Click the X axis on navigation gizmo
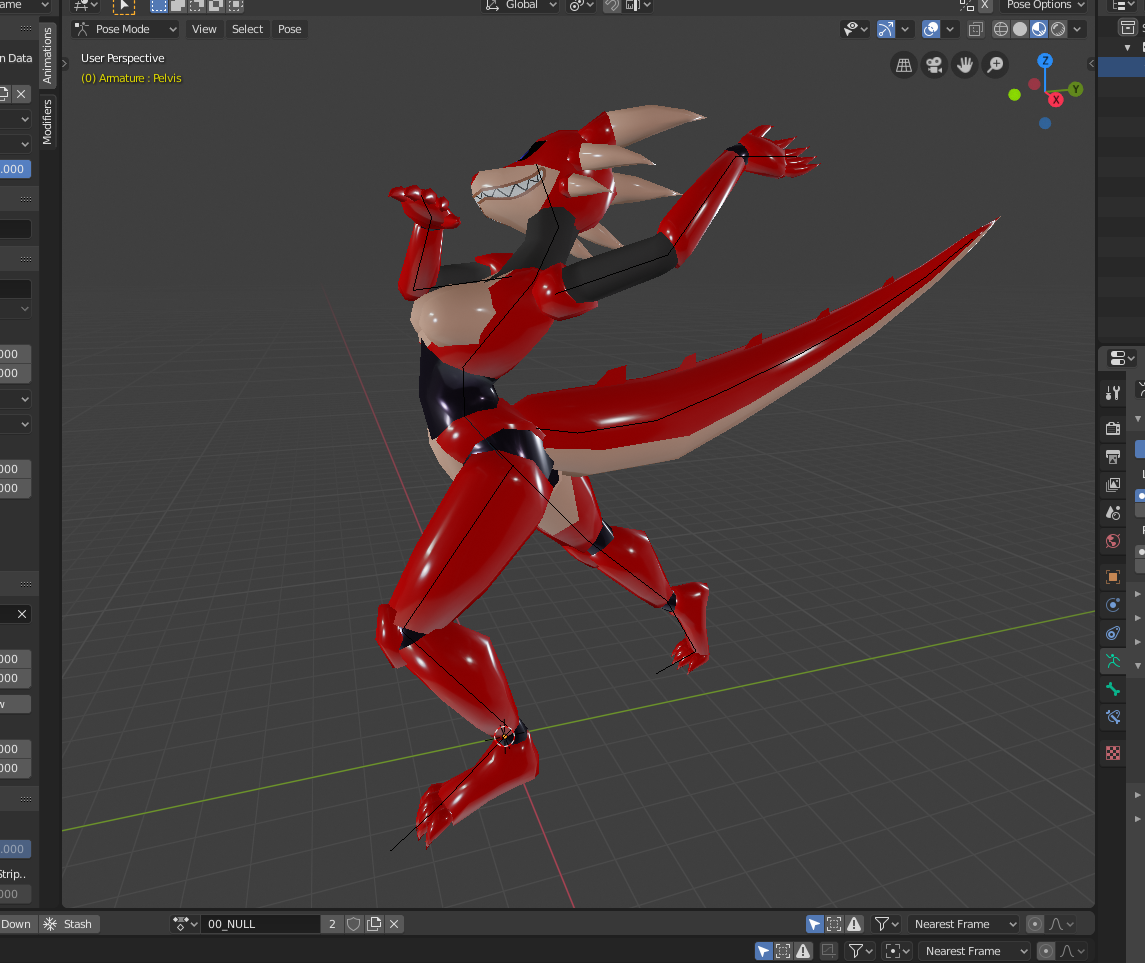The height and width of the screenshot is (963, 1145). 1055,99
